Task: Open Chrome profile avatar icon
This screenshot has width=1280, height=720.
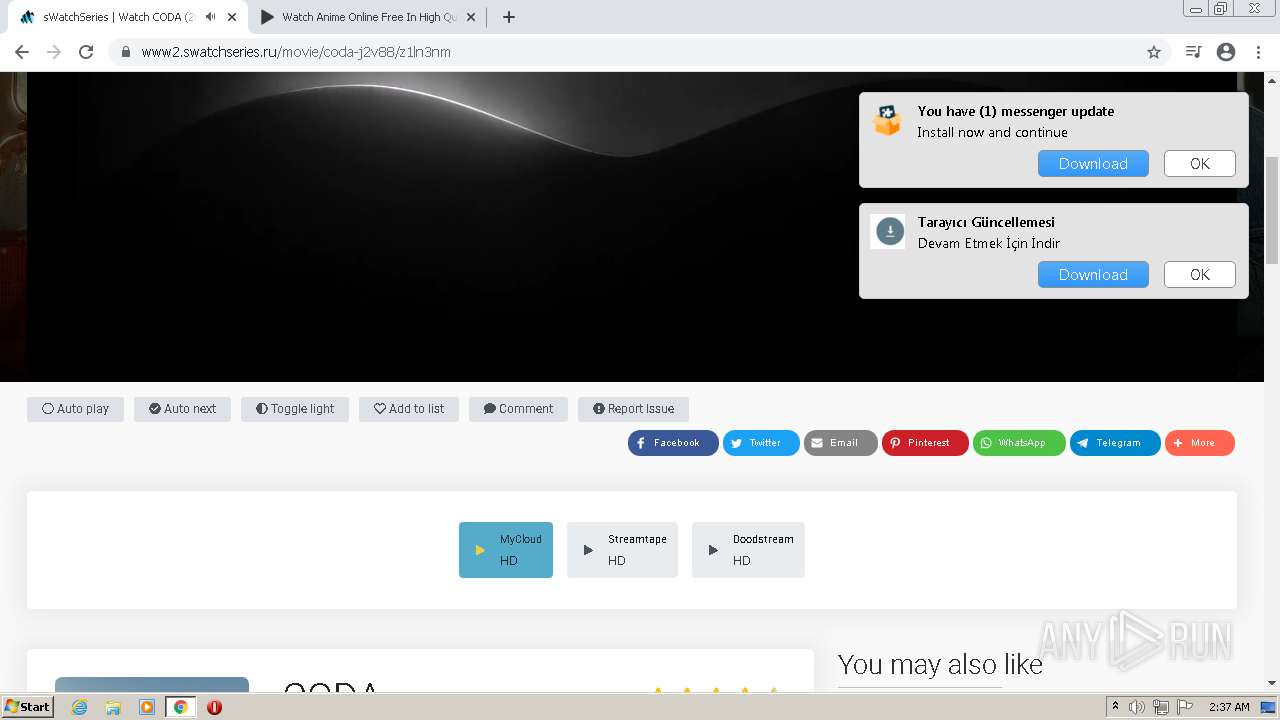Action: pyautogui.click(x=1226, y=52)
